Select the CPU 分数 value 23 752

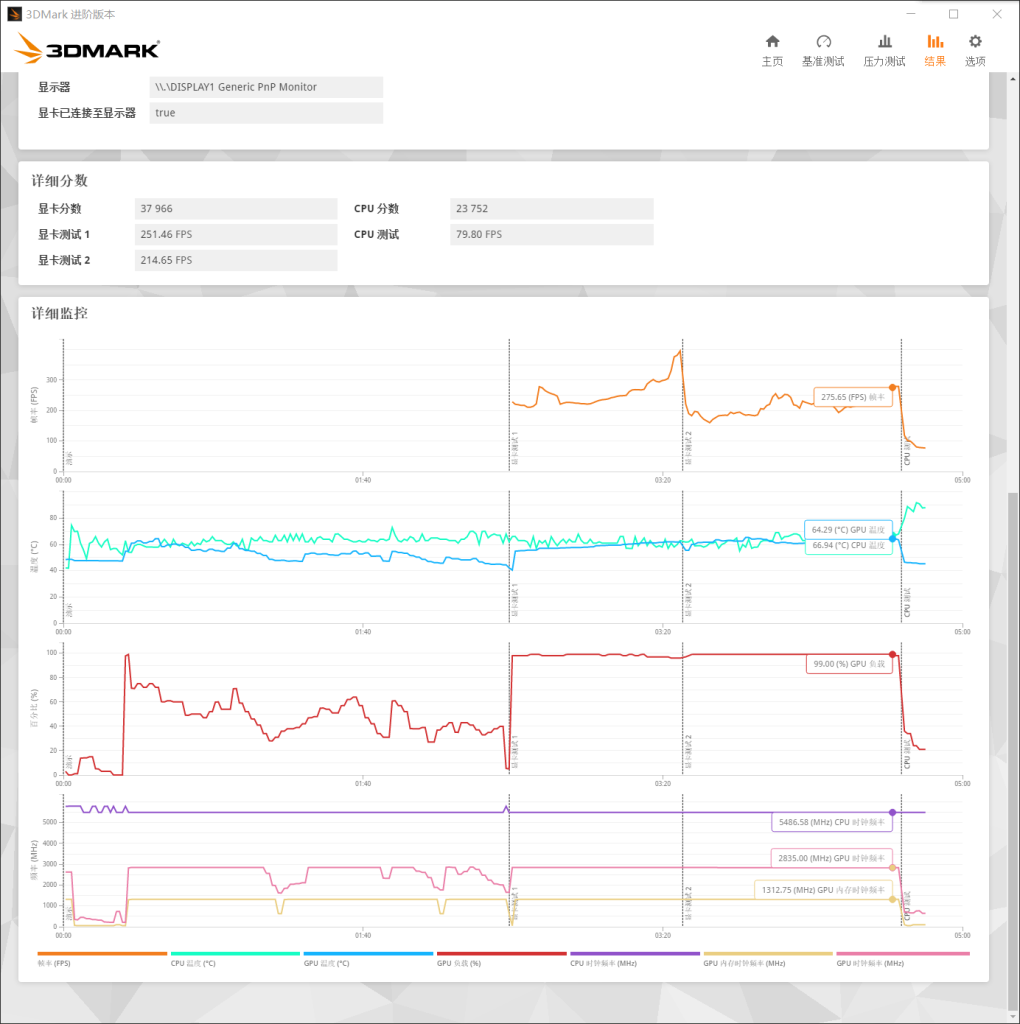click(x=552, y=209)
